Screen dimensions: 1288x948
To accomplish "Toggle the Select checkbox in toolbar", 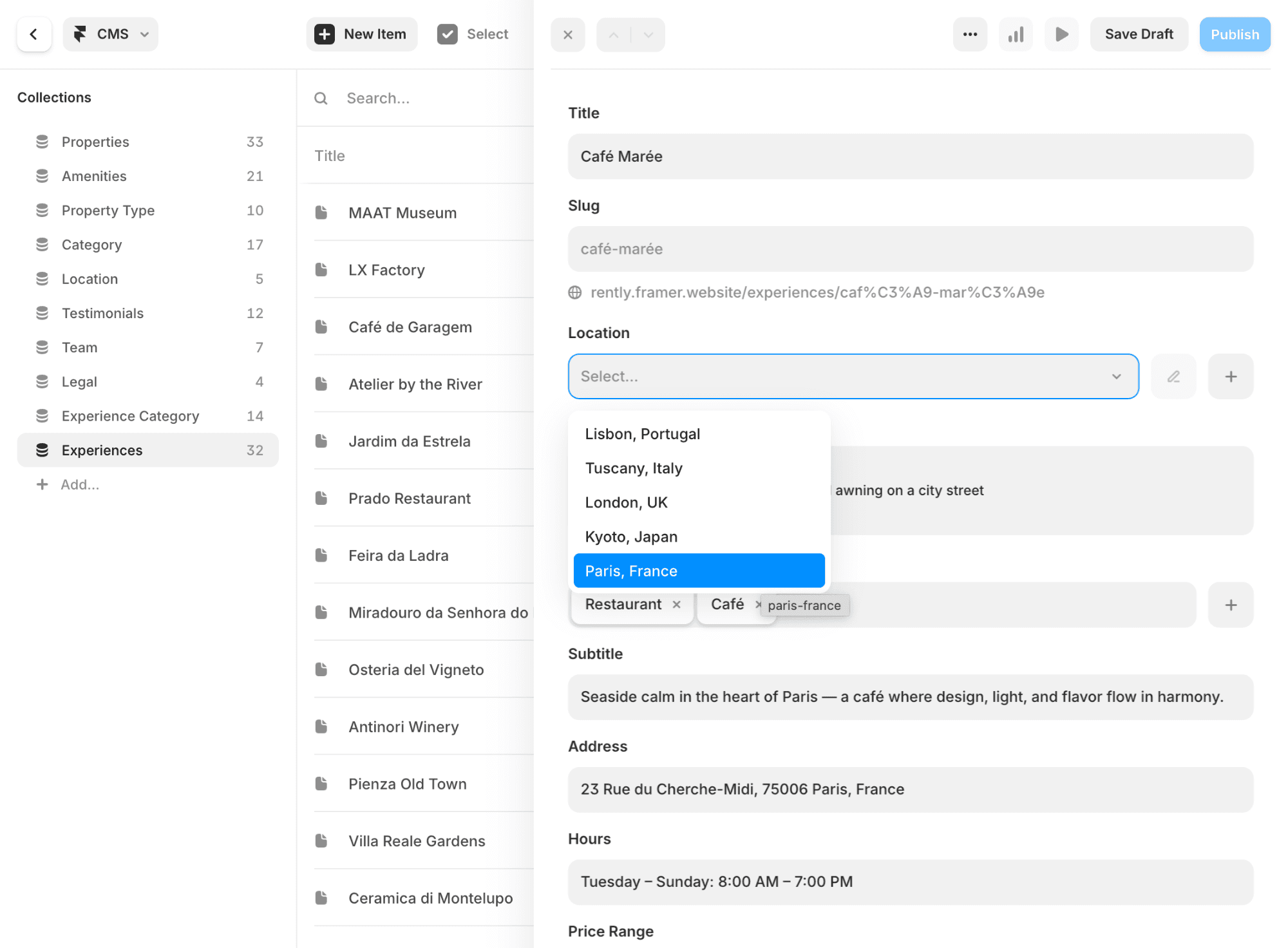I will tap(447, 34).
